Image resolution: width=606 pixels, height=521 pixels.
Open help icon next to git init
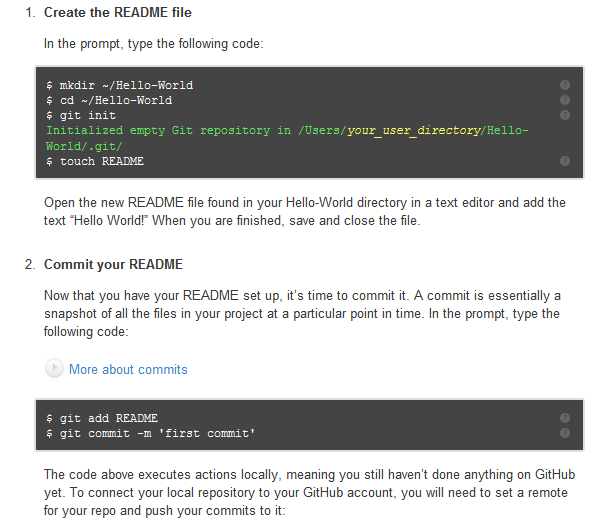pyautogui.click(x=565, y=116)
